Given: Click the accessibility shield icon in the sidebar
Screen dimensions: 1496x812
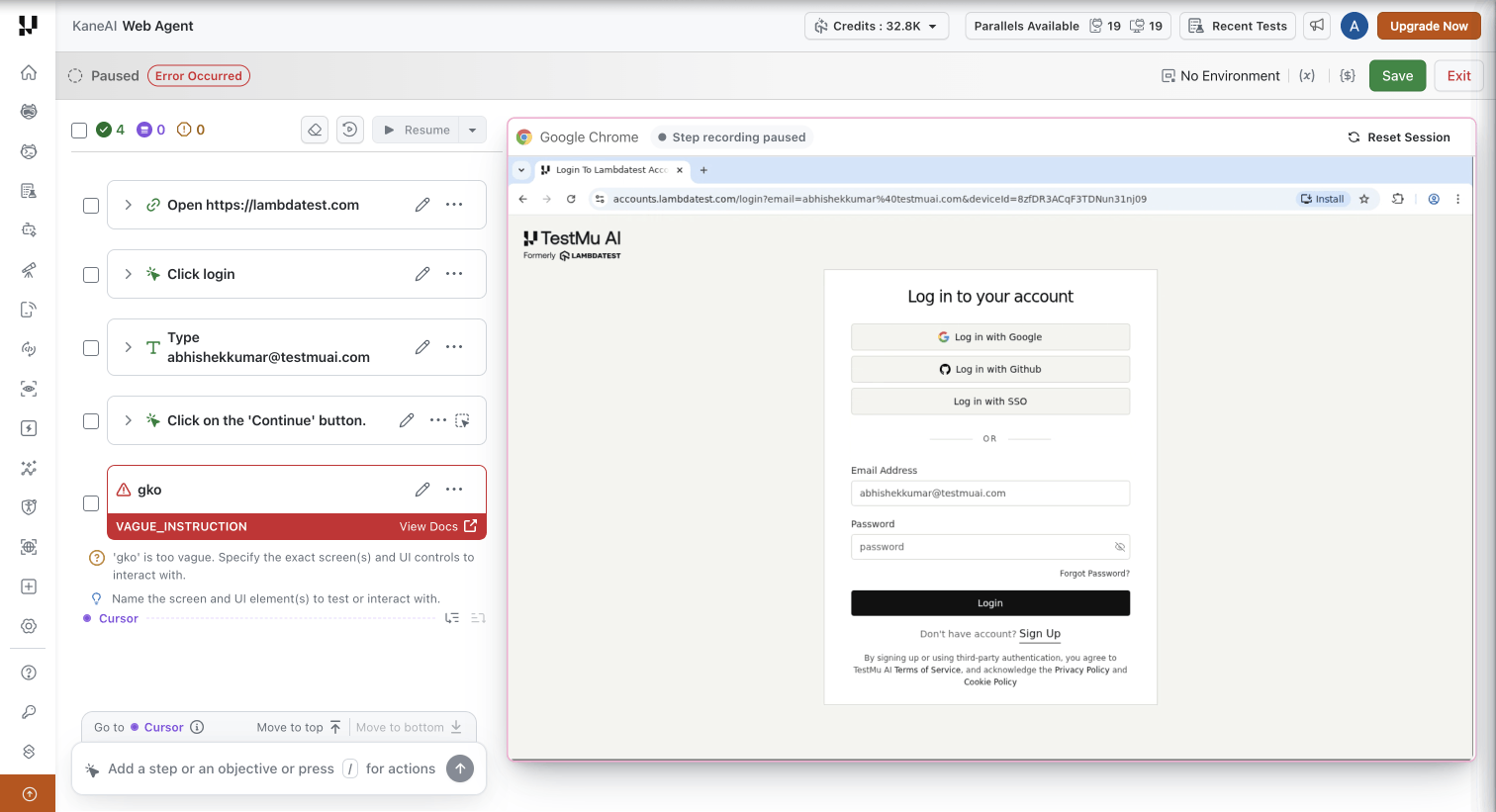Looking at the screenshot, I should coord(29,507).
